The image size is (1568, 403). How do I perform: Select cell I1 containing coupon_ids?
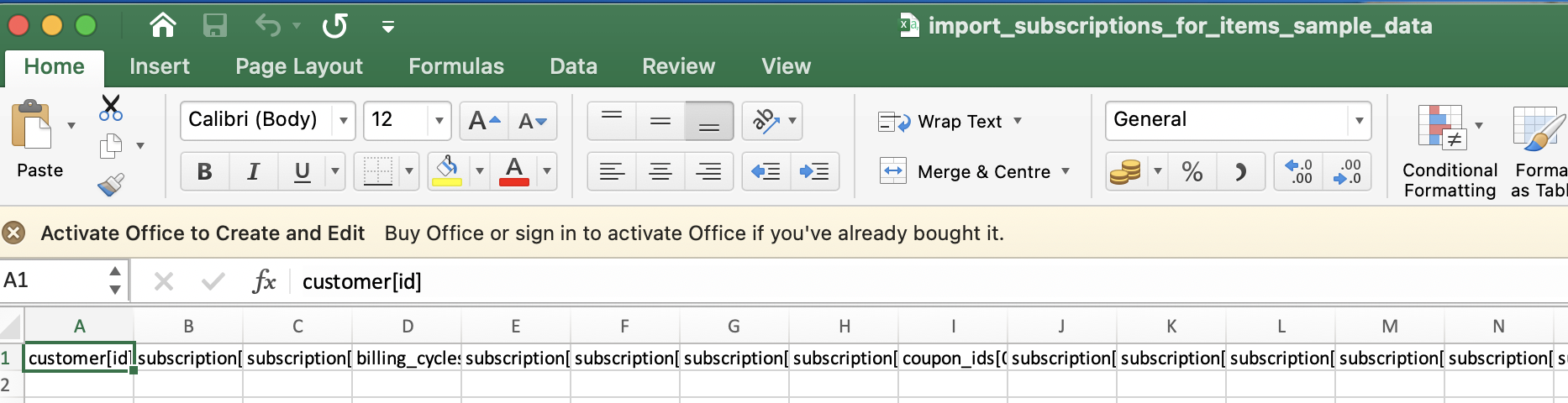click(953, 359)
